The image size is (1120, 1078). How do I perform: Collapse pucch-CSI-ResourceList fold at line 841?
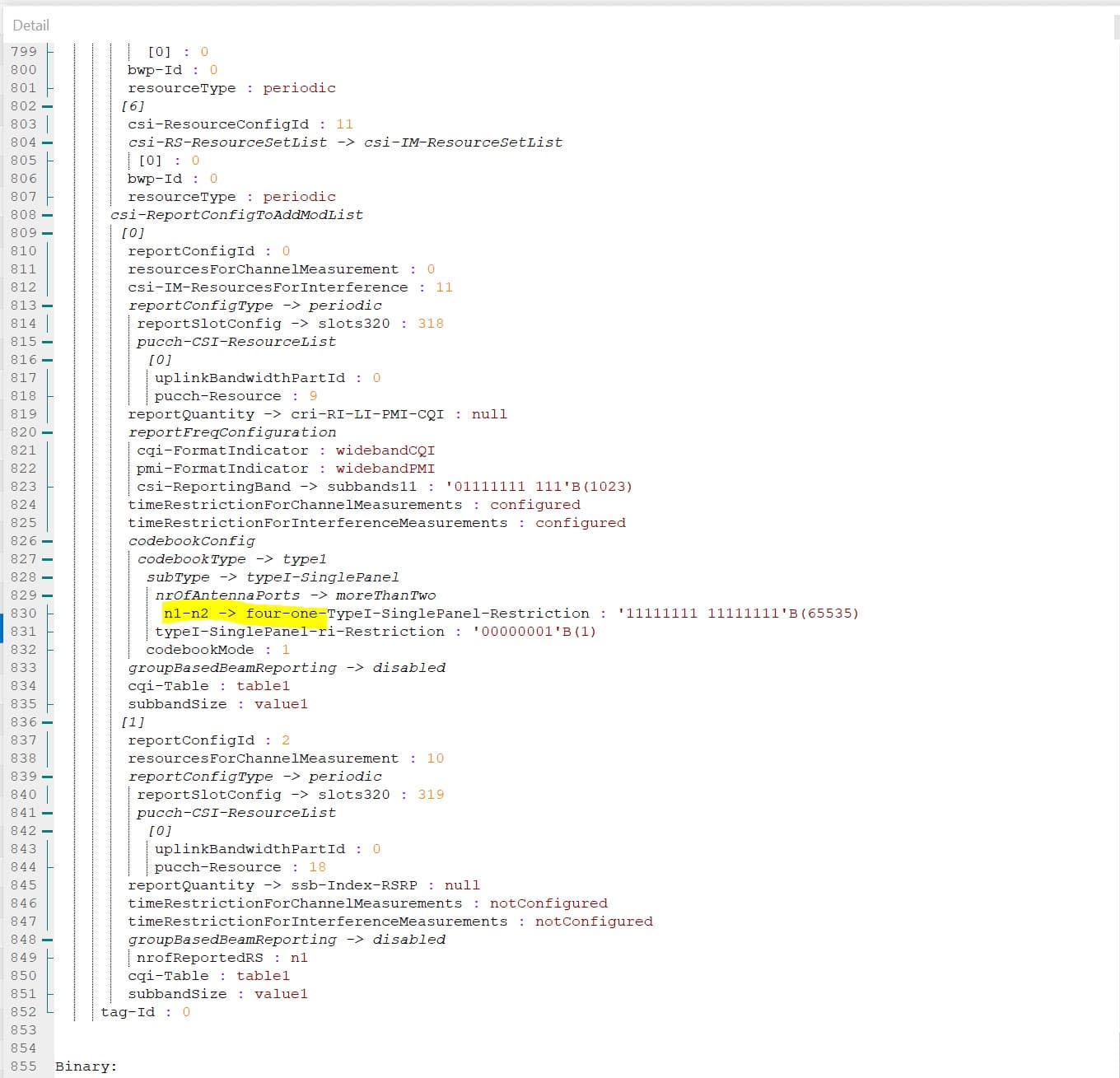coord(48,813)
